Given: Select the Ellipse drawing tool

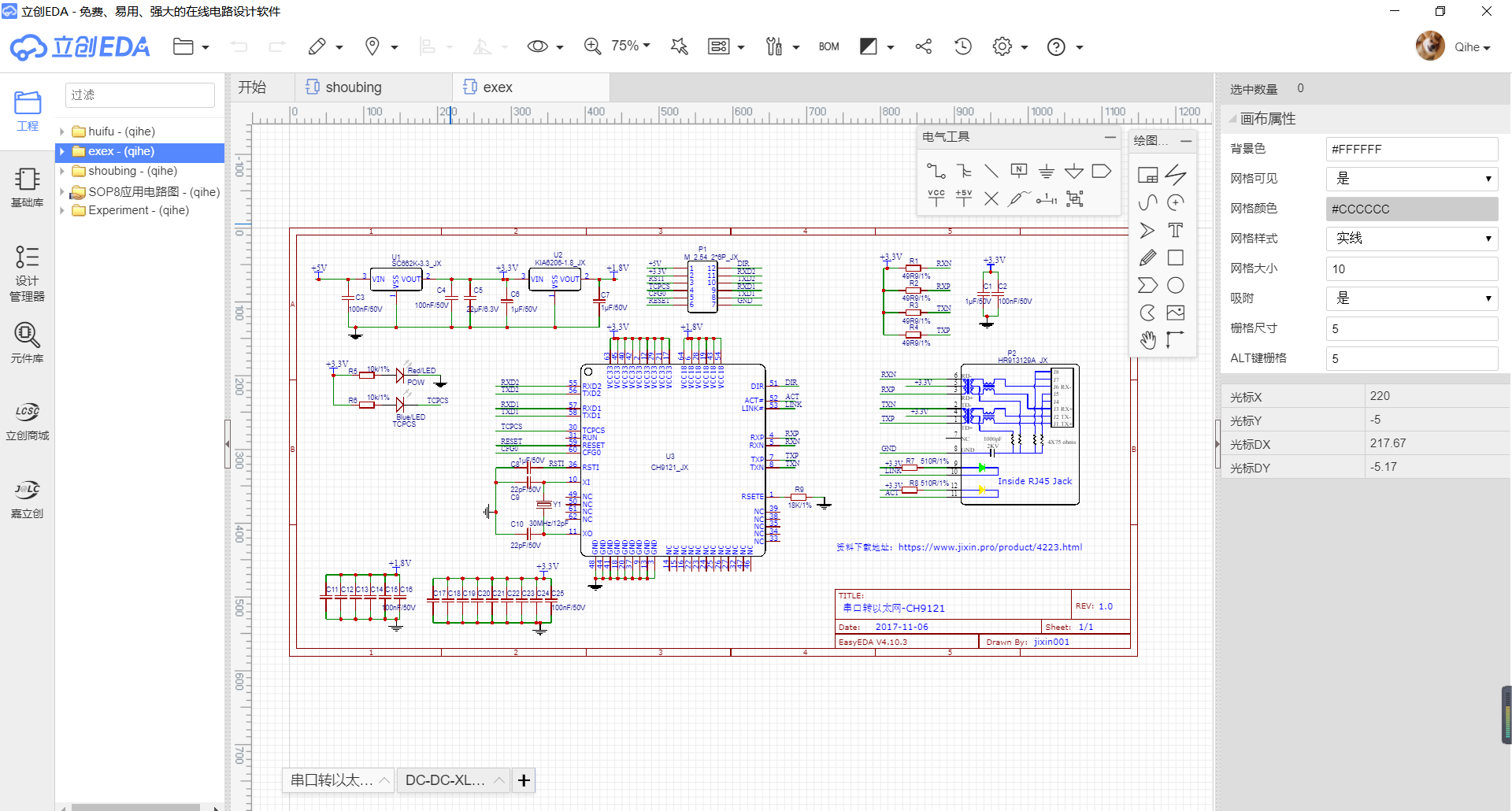Looking at the screenshot, I should point(1175,285).
